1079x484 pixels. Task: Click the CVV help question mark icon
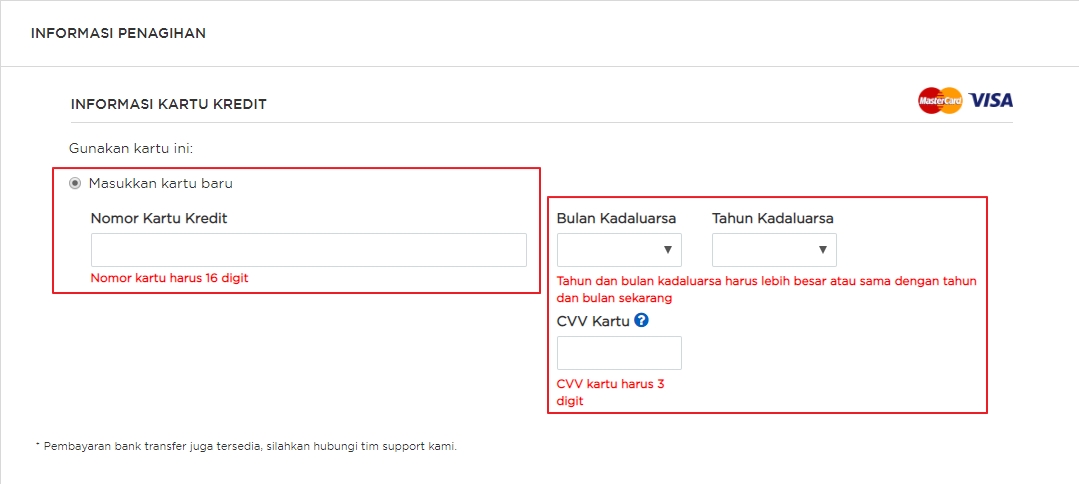(642, 321)
